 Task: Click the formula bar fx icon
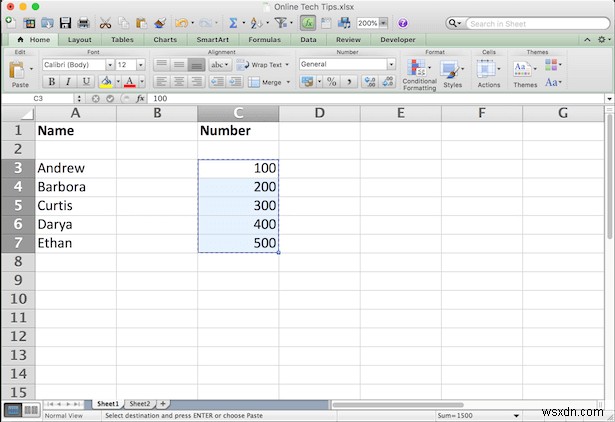coord(140,98)
